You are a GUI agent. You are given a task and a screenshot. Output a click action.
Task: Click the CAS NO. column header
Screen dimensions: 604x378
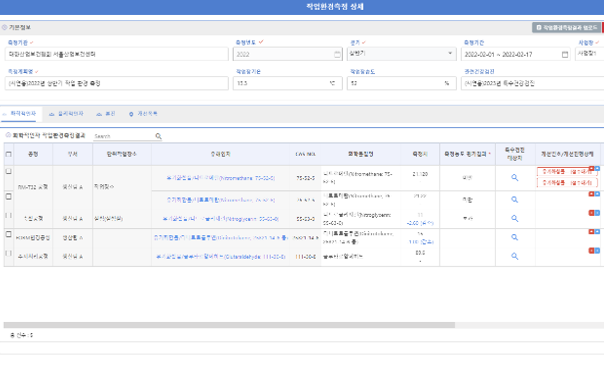[305, 154]
